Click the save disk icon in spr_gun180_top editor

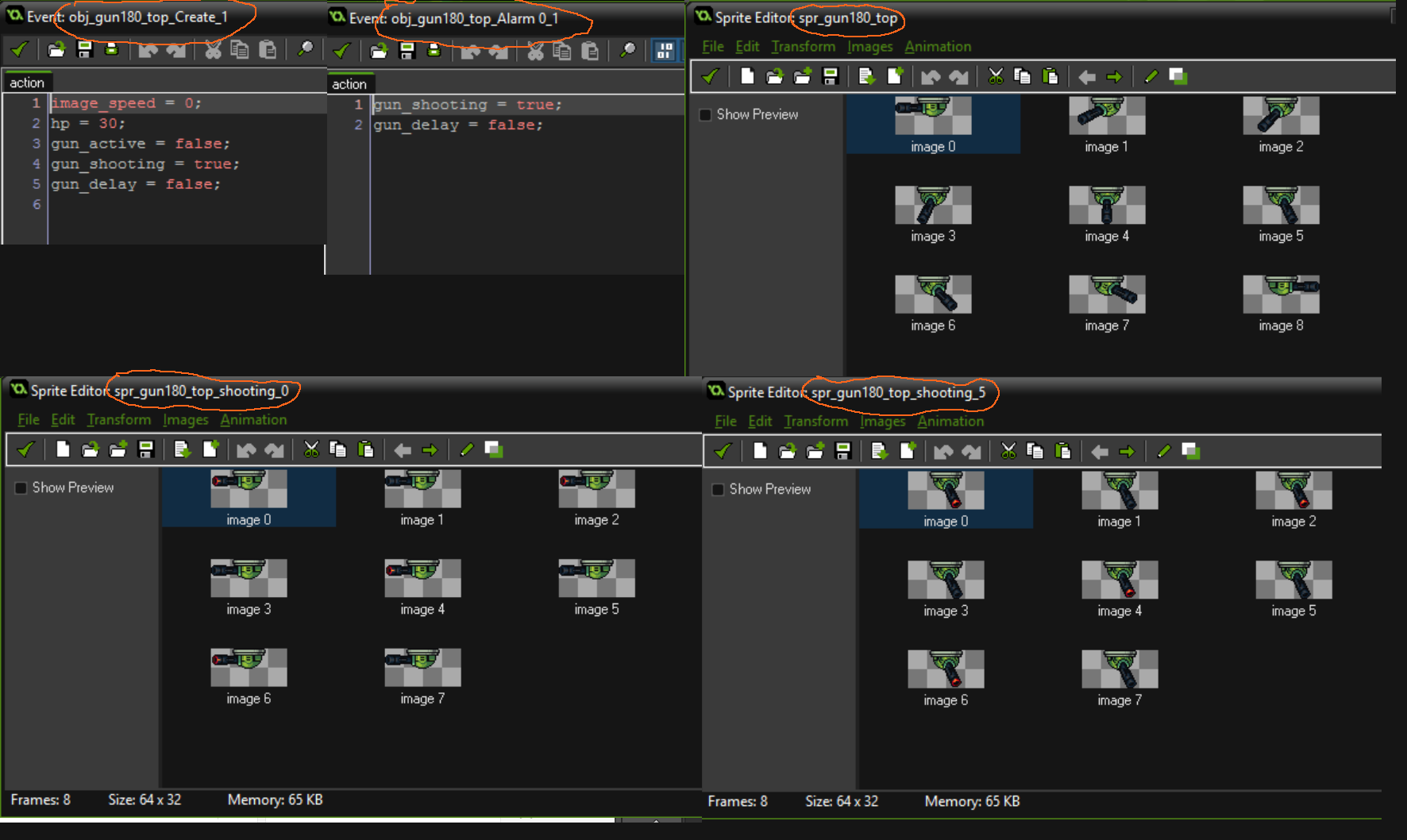[x=831, y=77]
